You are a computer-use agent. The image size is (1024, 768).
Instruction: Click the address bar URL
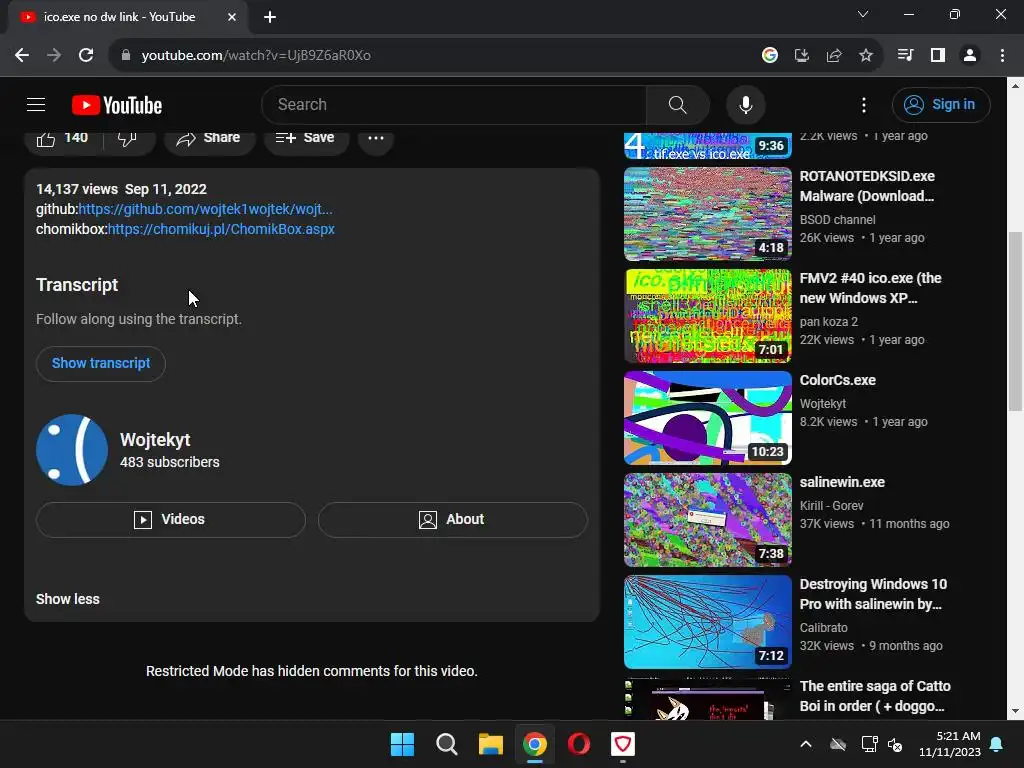(256, 56)
